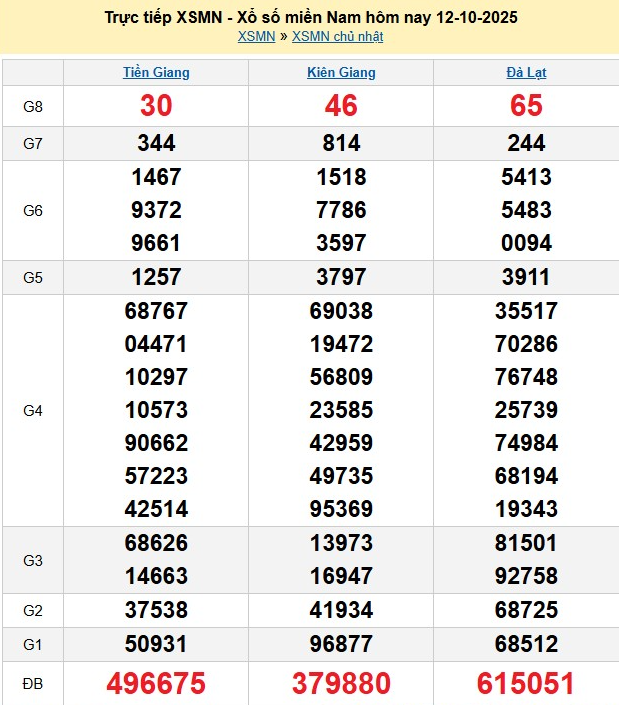Viewport: 619px width, 705px height.
Task: Click the G4 row label
Action: [x=32, y=410]
